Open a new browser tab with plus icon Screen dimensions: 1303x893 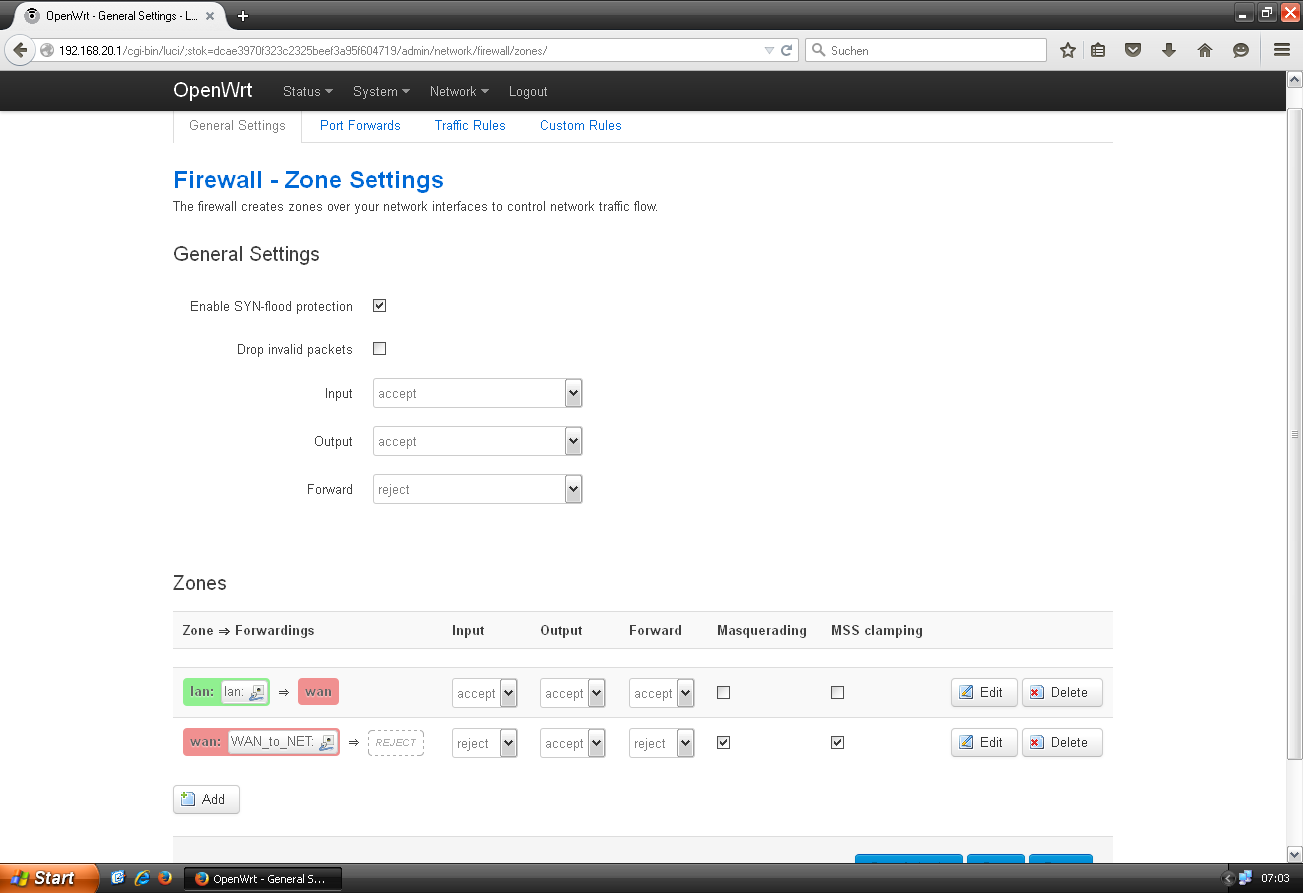(x=243, y=16)
